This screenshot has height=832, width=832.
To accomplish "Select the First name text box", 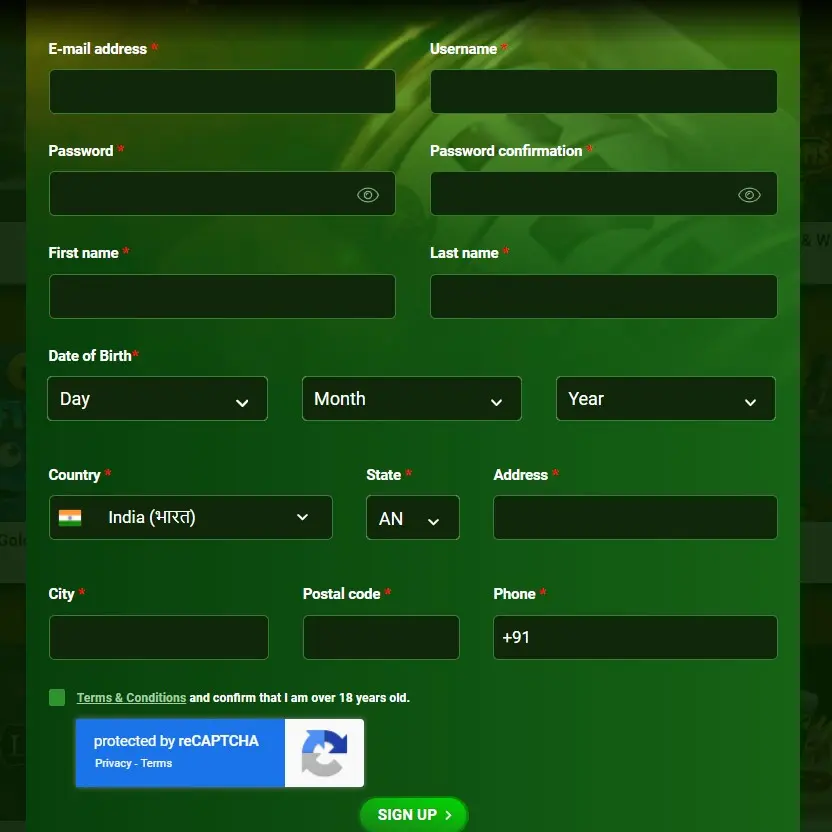I will coord(221,297).
